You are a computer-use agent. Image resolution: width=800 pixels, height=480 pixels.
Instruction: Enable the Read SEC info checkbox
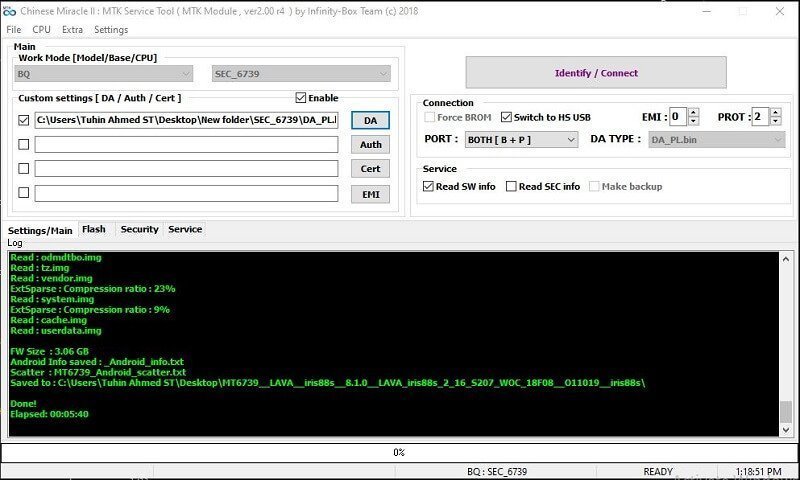(x=511, y=186)
